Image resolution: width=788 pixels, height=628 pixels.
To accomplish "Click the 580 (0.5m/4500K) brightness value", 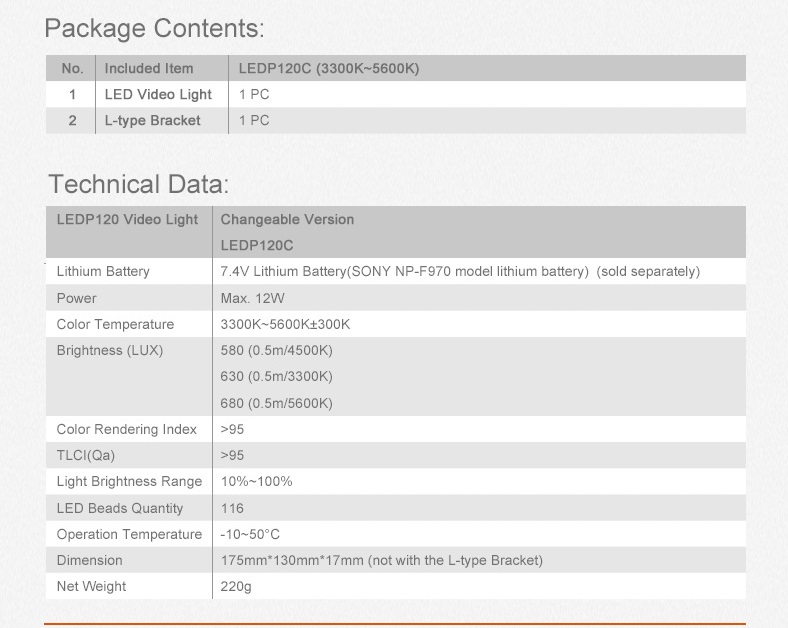I will click(x=276, y=351).
